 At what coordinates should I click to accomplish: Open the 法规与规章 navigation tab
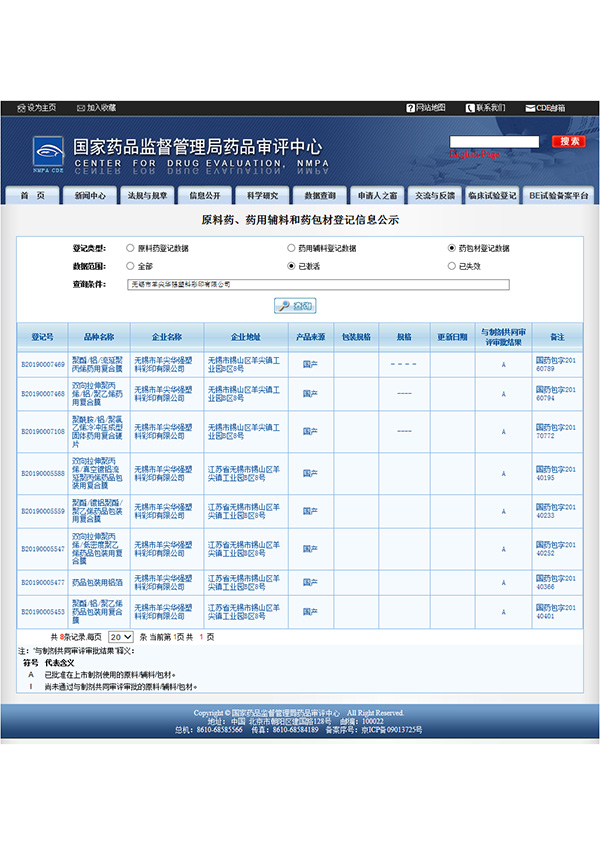[x=147, y=196]
